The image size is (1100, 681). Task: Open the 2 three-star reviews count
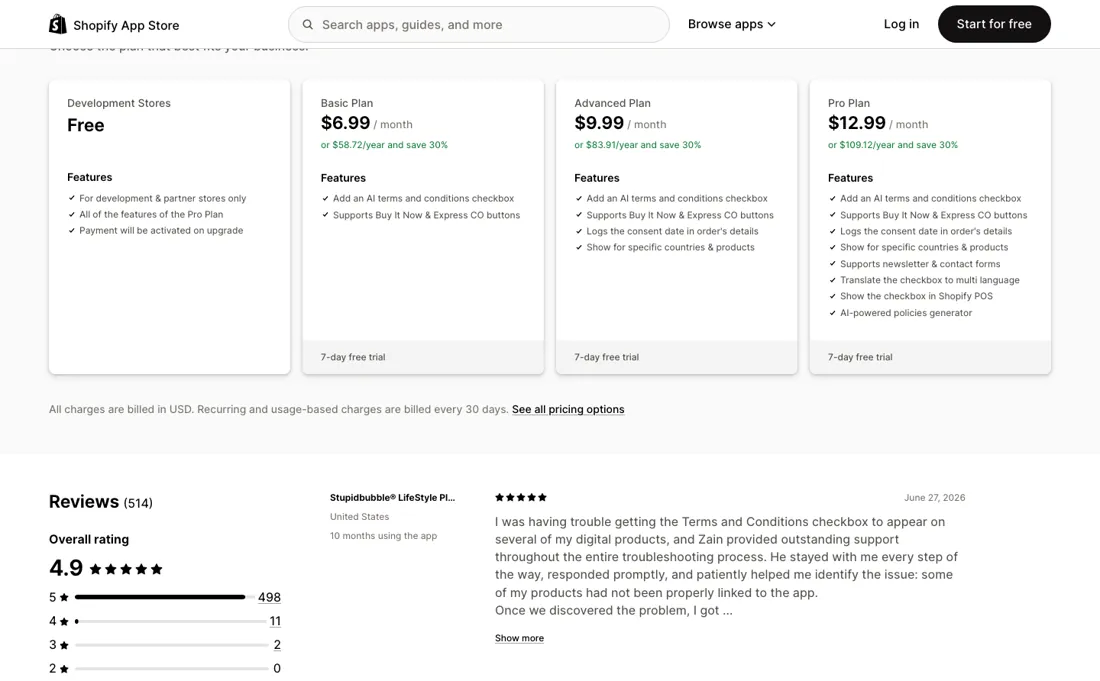tap(277, 645)
